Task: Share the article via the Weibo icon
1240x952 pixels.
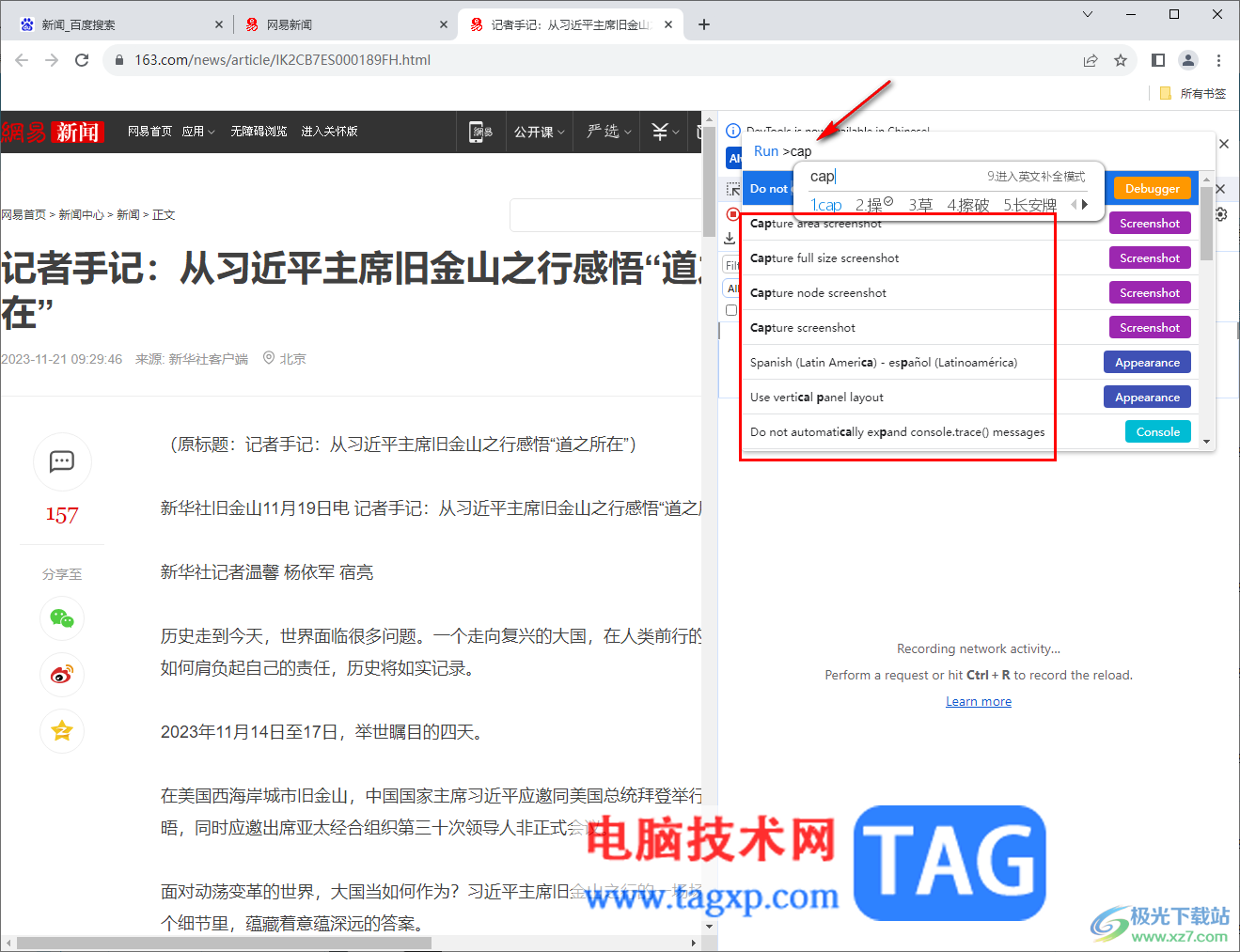Action: [61, 675]
